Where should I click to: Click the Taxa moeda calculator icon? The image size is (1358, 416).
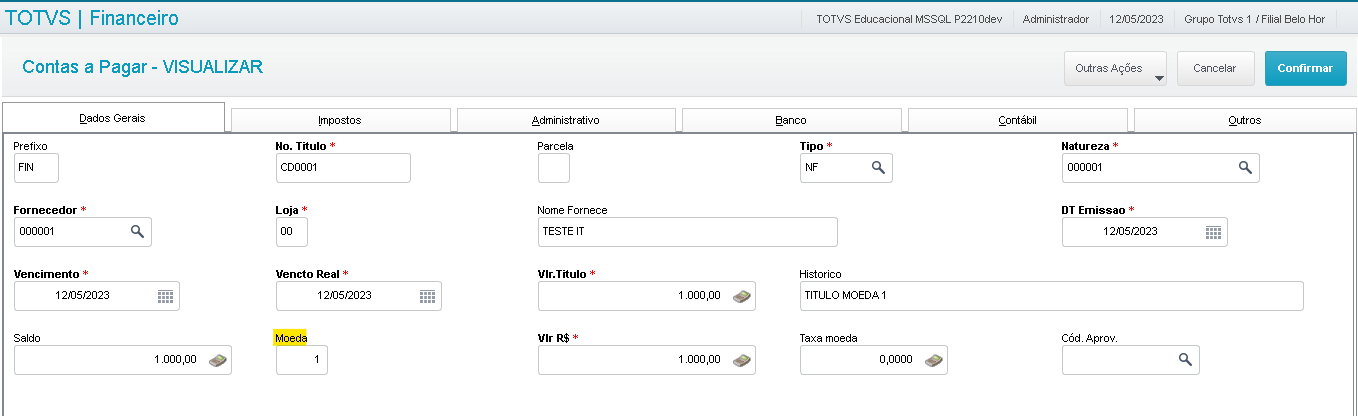tap(933, 360)
